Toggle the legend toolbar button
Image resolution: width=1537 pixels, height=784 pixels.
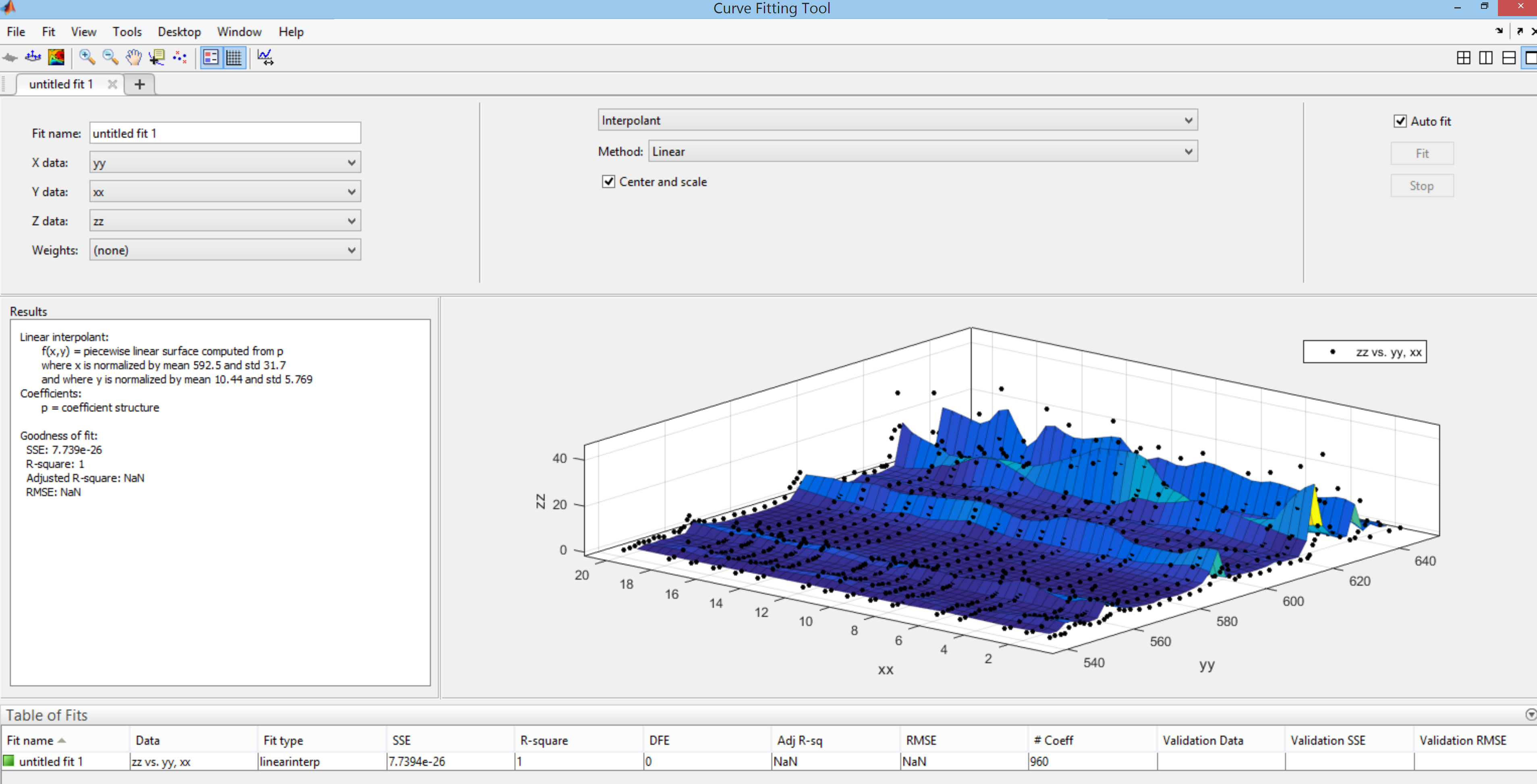[x=211, y=57]
